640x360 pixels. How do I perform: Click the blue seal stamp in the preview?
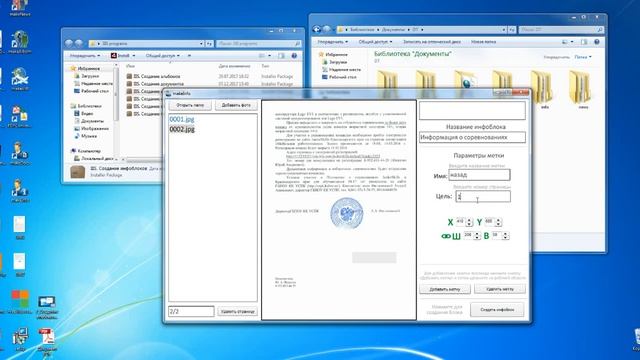click(x=347, y=213)
